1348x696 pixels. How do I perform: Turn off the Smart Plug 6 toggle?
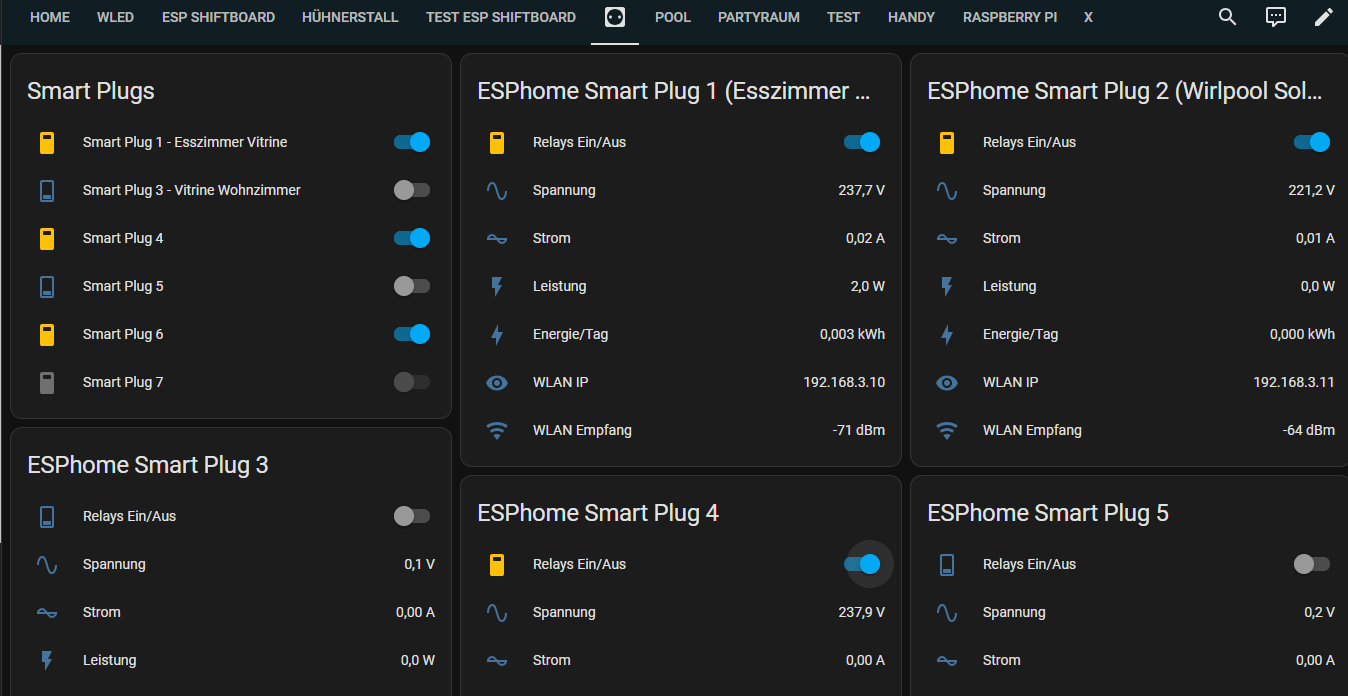[411, 334]
